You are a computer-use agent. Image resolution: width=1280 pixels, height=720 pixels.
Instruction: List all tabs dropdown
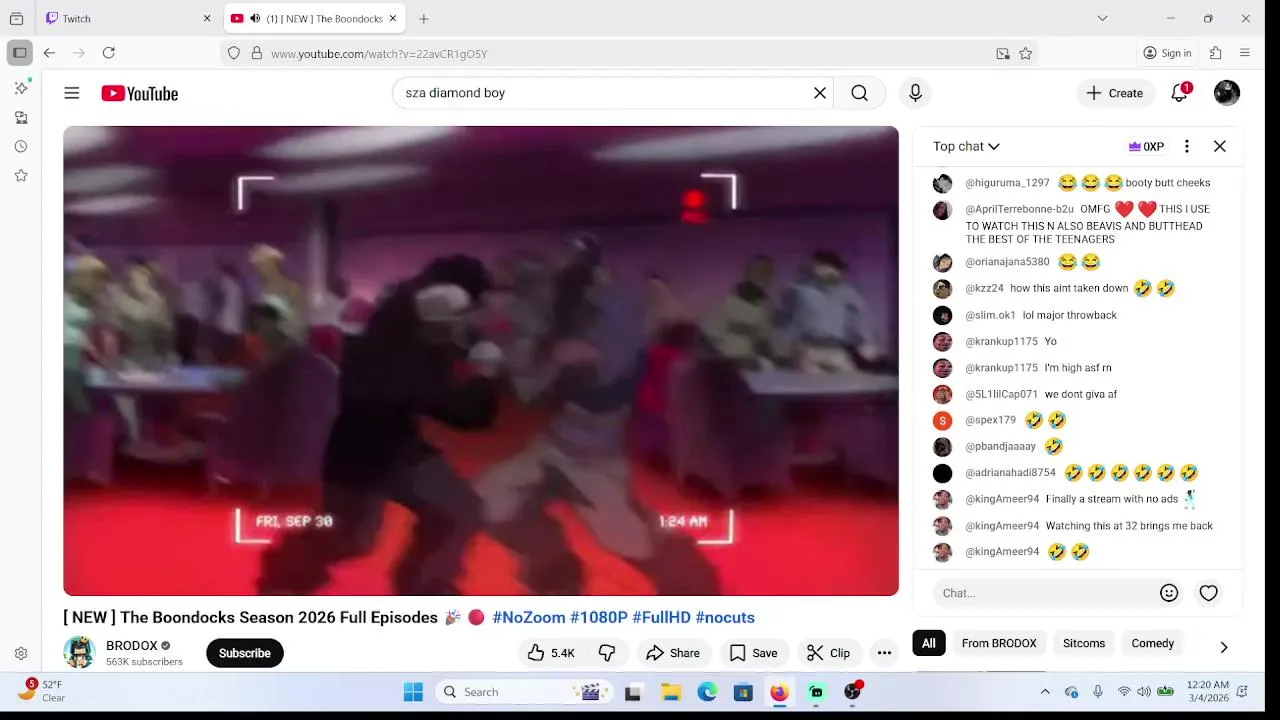(x=1102, y=18)
